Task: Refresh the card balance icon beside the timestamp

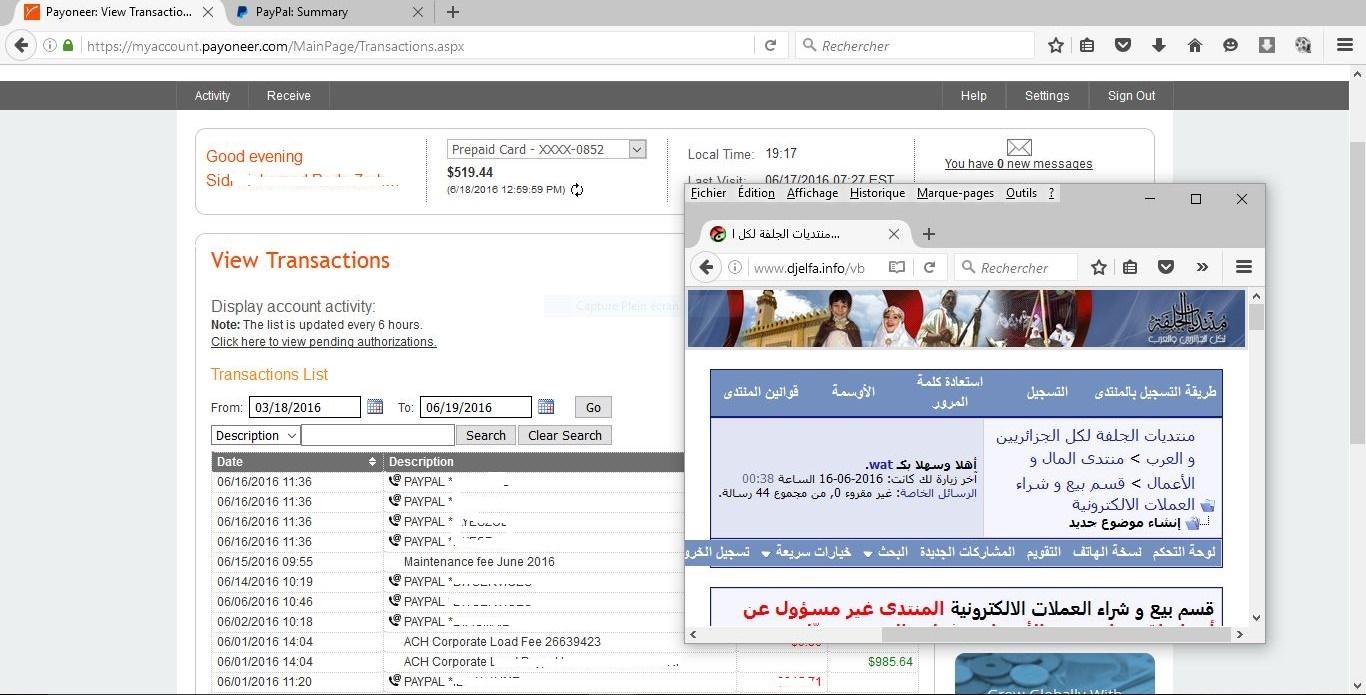Action: coord(577,190)
